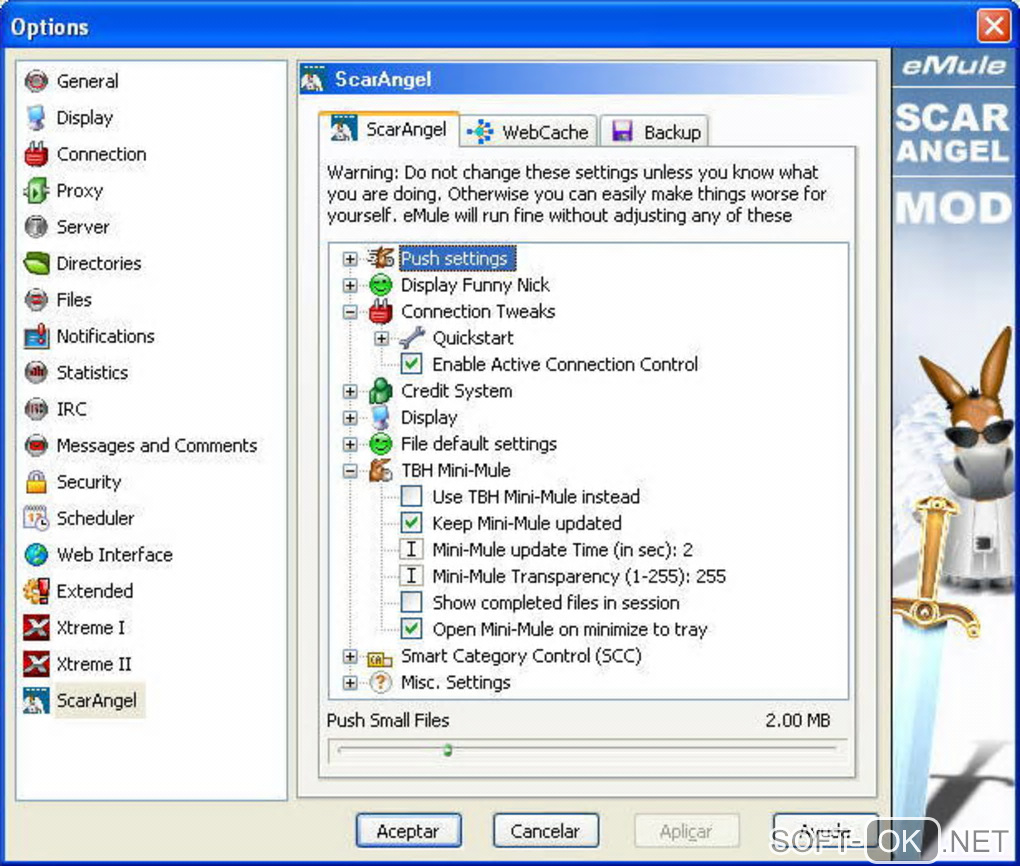Click the Misc. Settings question mark icon
The height and width of the screenshot is (866, 1020).
coord(381,683)
